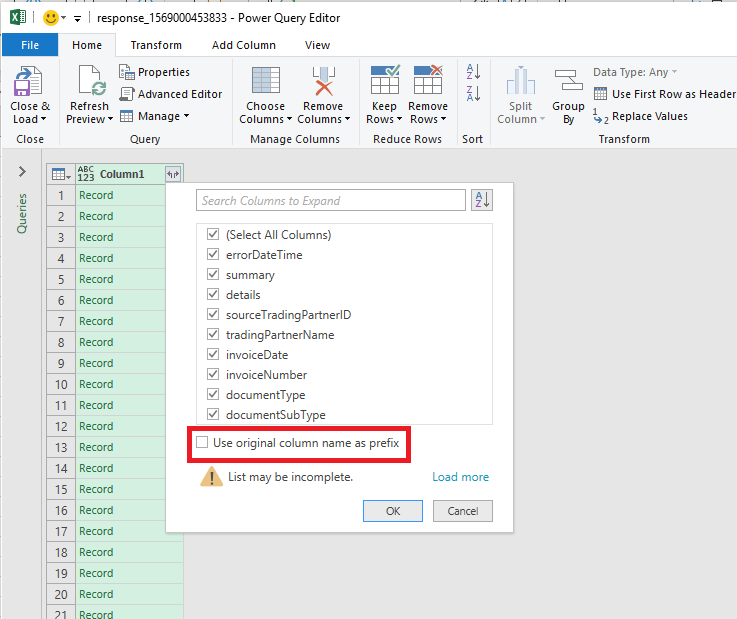Click the Remove Columns icon
Viewport: 737px width, 619px height.
[x=323, y=81]
